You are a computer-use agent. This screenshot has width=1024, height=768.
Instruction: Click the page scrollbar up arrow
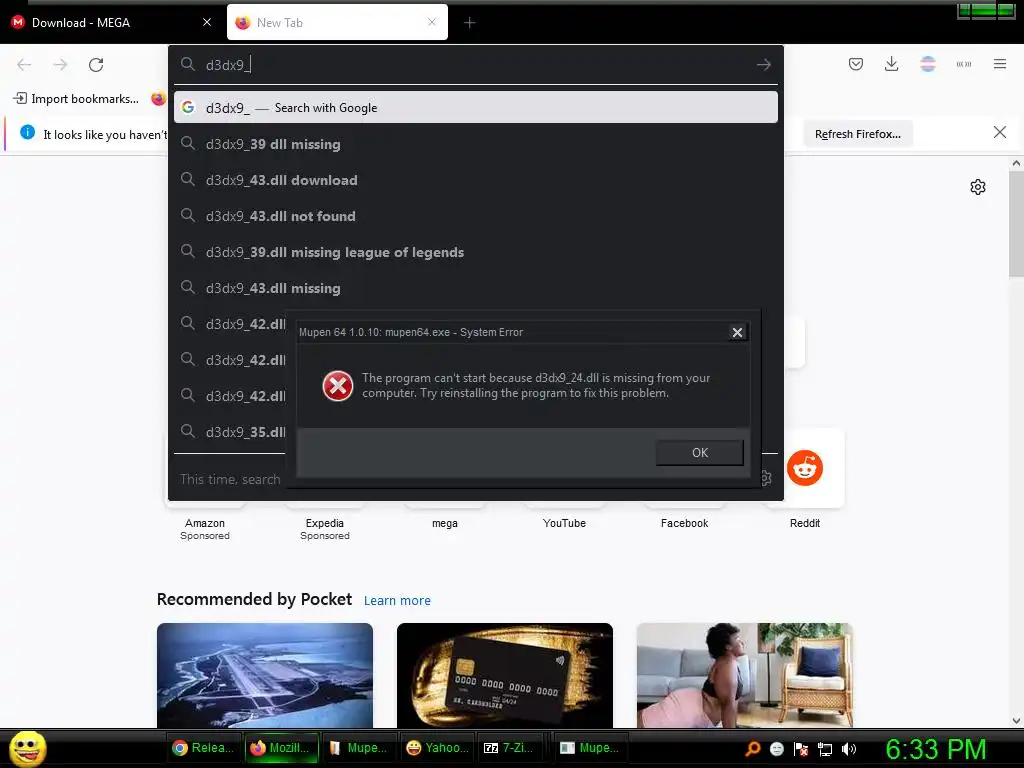point(1016,163)
